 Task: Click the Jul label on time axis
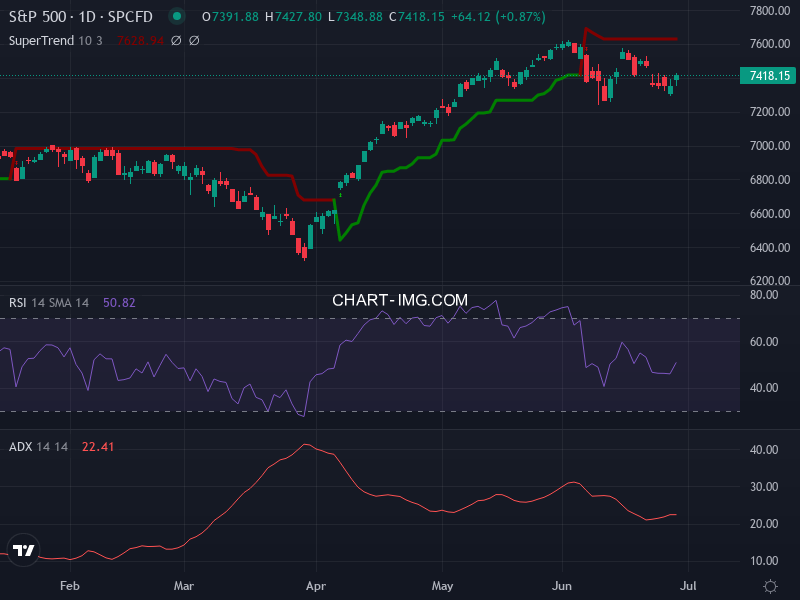point(688,586)
